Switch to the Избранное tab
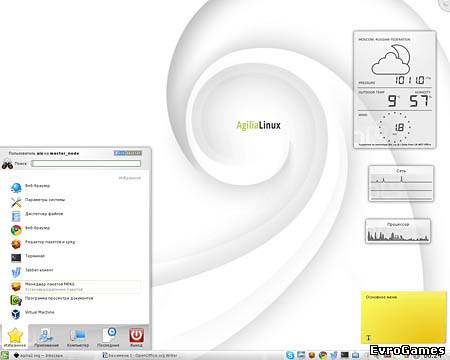Viewport: 450px width, 360px height. (x=15, y=337)
